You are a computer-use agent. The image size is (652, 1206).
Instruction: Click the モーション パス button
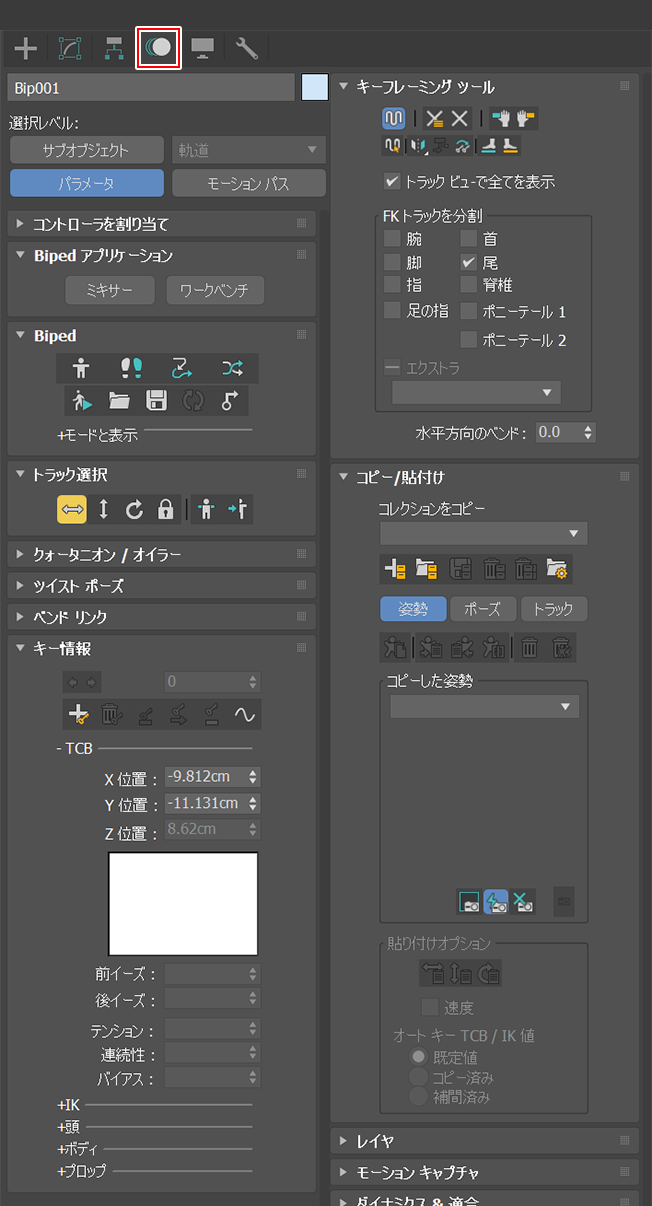[248, 184]
